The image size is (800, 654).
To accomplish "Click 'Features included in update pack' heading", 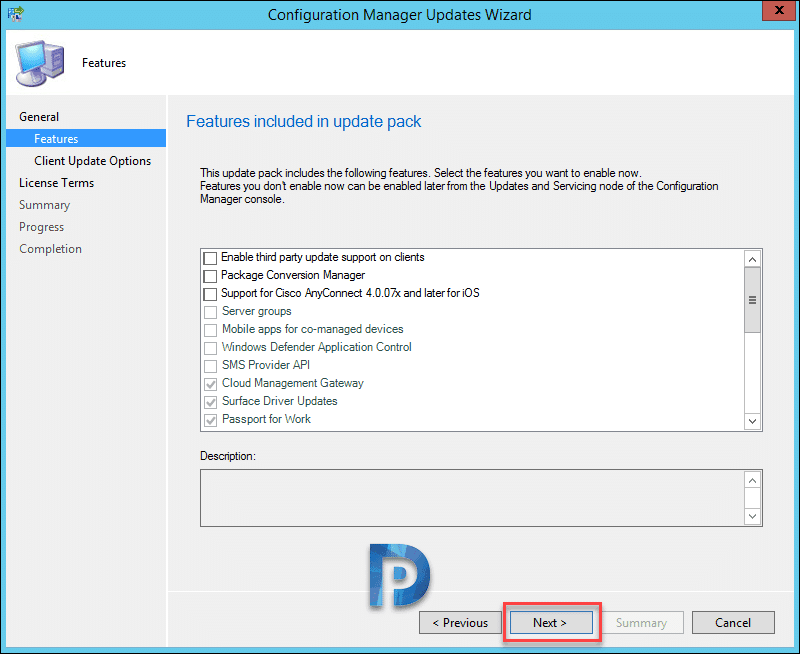I will point(304,121).
